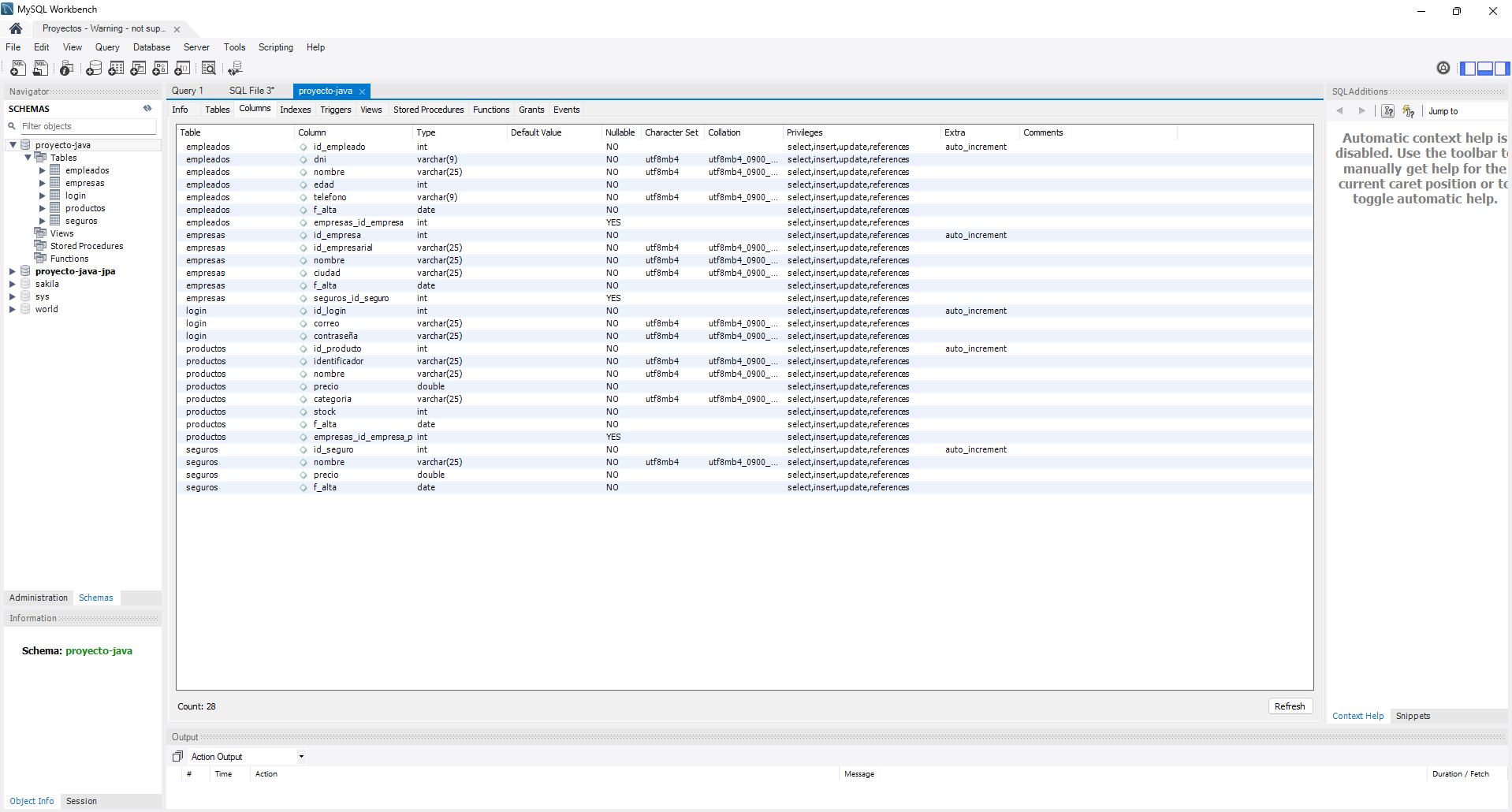Click the Home screen icon
1512x812 pixels.
coord(16,28)
